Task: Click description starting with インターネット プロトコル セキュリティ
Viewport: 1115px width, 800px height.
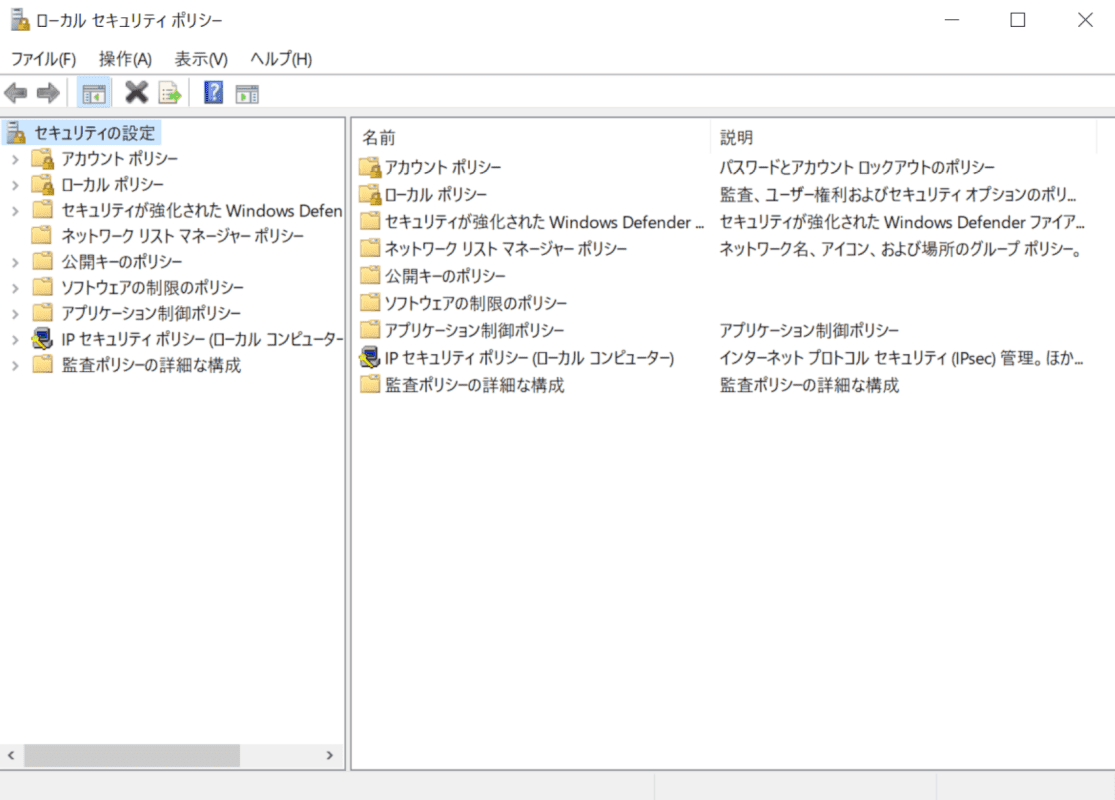Action: pos(902,358)
